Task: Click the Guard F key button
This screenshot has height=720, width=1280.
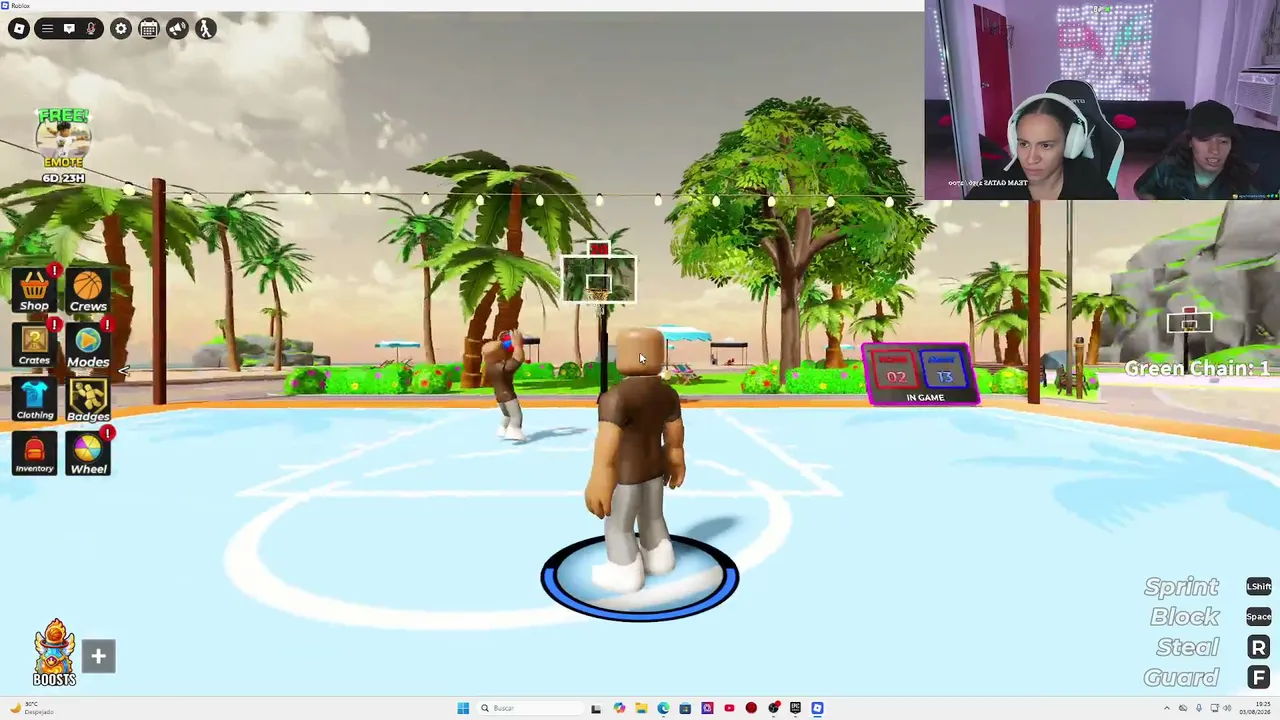Action: 1258,678
